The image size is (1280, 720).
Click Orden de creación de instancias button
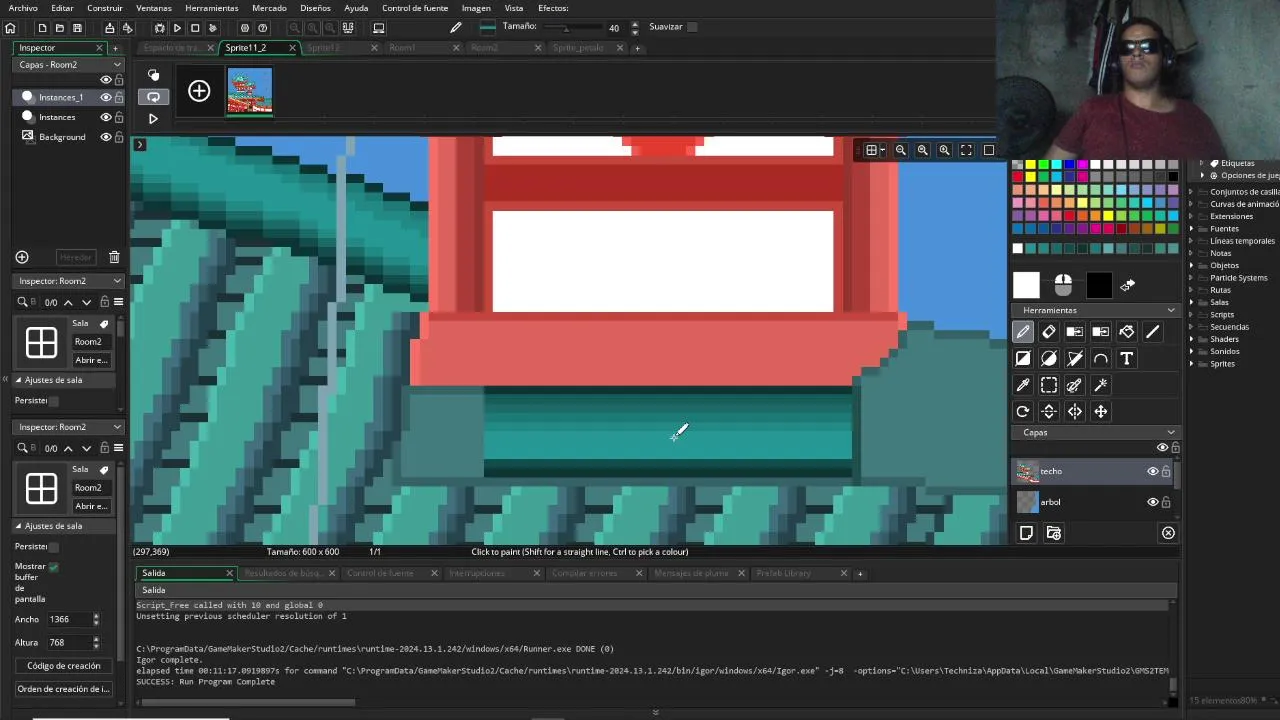point(64,689)
